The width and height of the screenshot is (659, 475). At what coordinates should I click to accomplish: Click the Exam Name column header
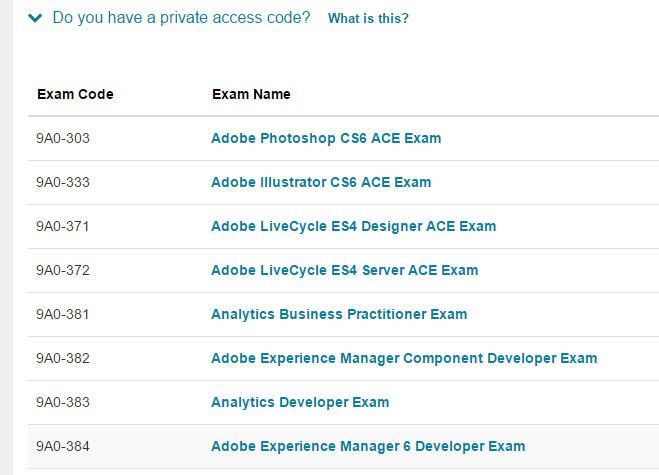[x=251, y=94]
